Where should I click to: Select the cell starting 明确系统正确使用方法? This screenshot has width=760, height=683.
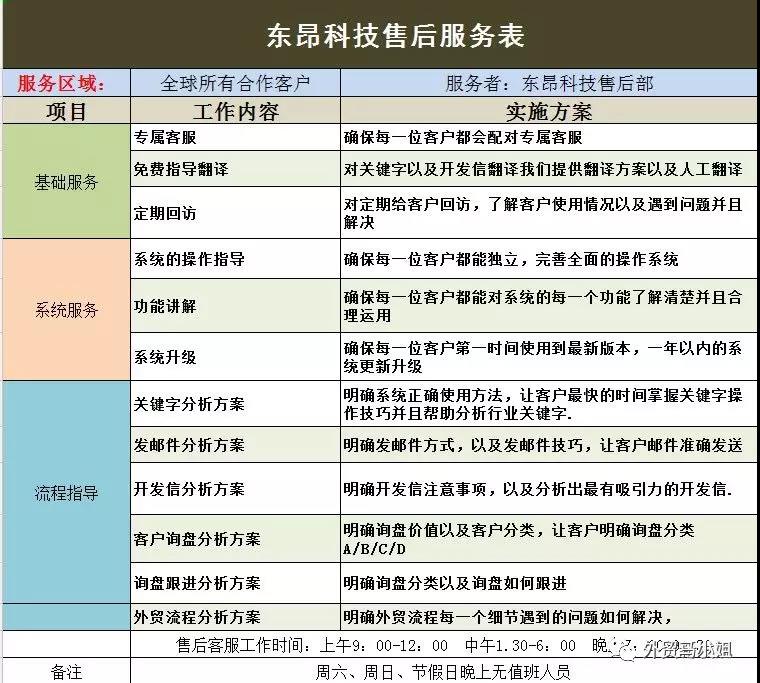[x=549, y=404]
